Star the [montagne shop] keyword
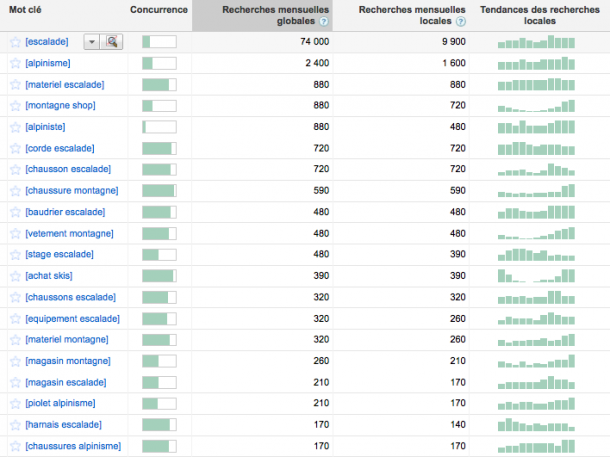Screen dimensions: 610x457 (x=15, y=106)
